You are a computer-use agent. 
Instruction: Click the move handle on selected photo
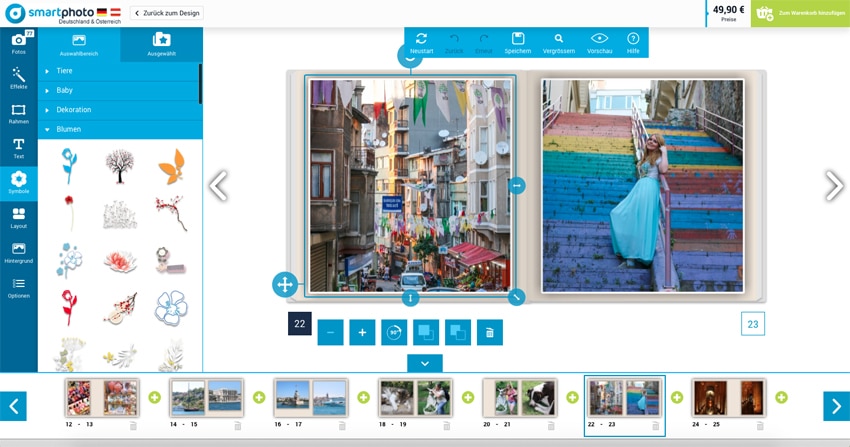click(285, 284)
